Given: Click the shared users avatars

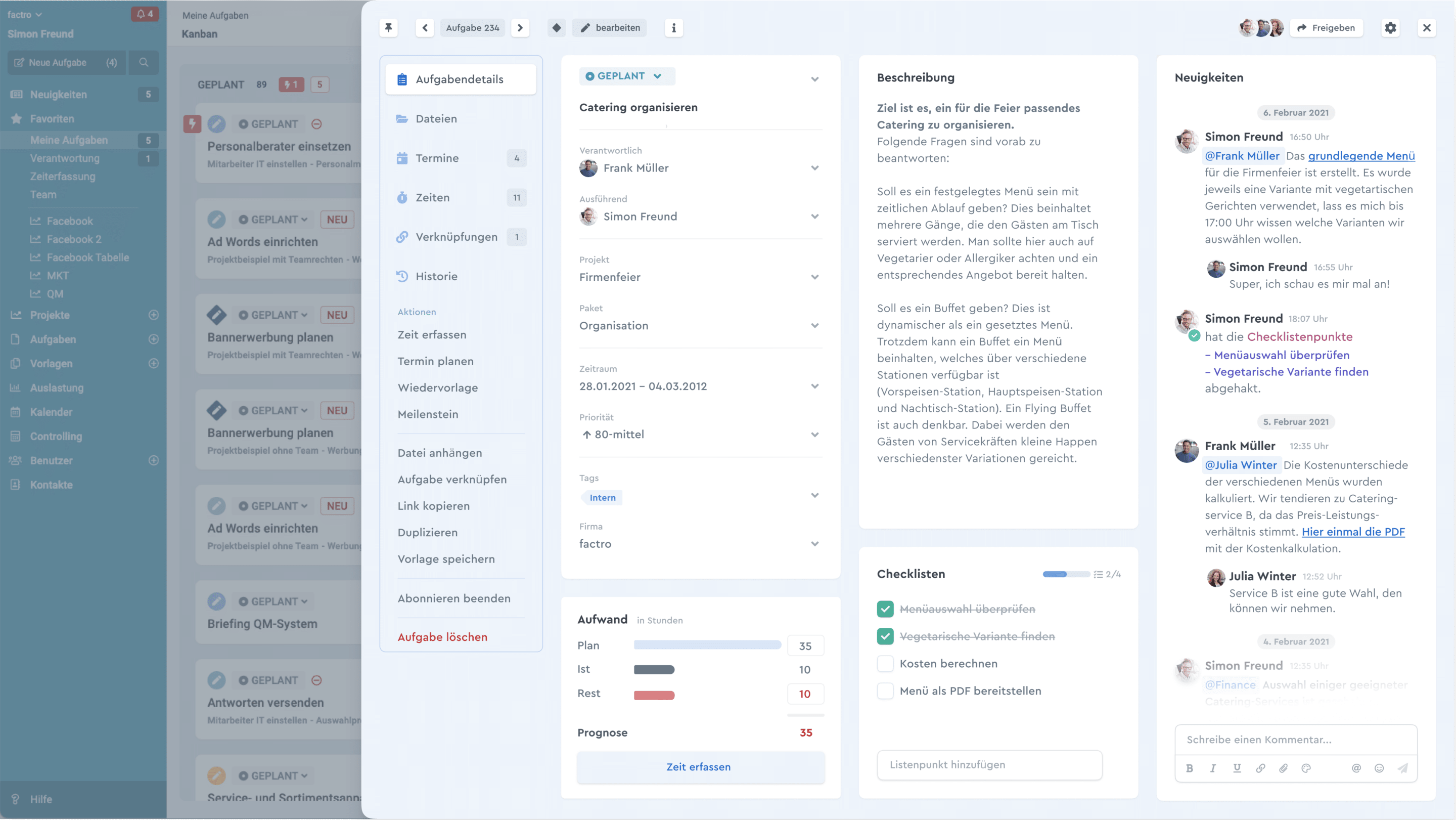Looking at the screenshot, I should [1261, 28].
